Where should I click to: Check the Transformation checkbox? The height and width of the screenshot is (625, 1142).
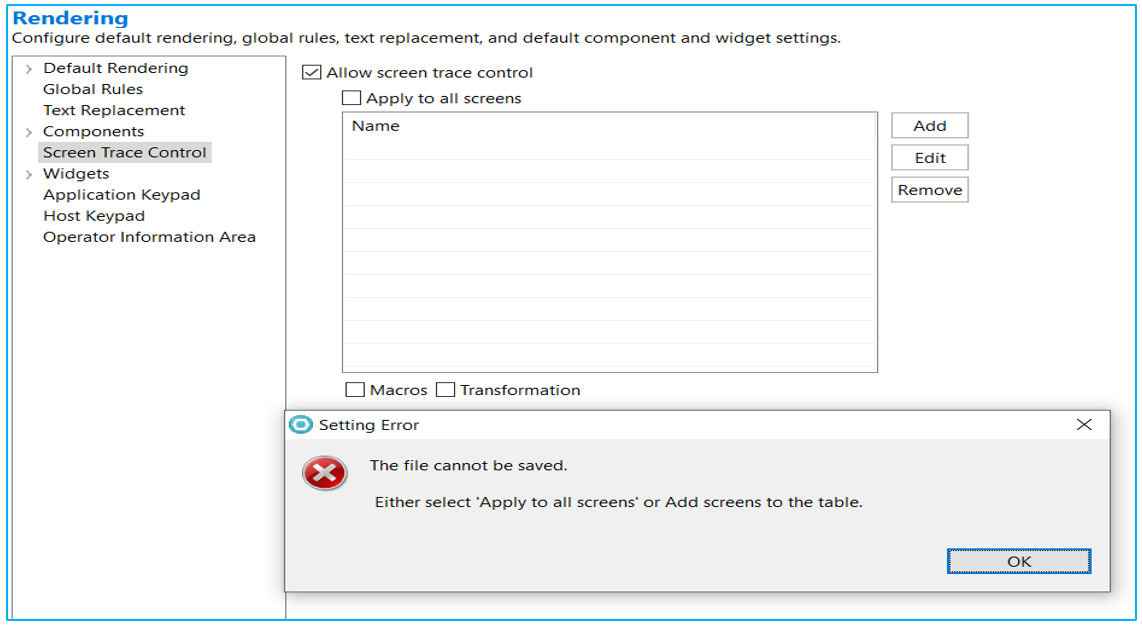pyautogui.click(x=446, y=390)
